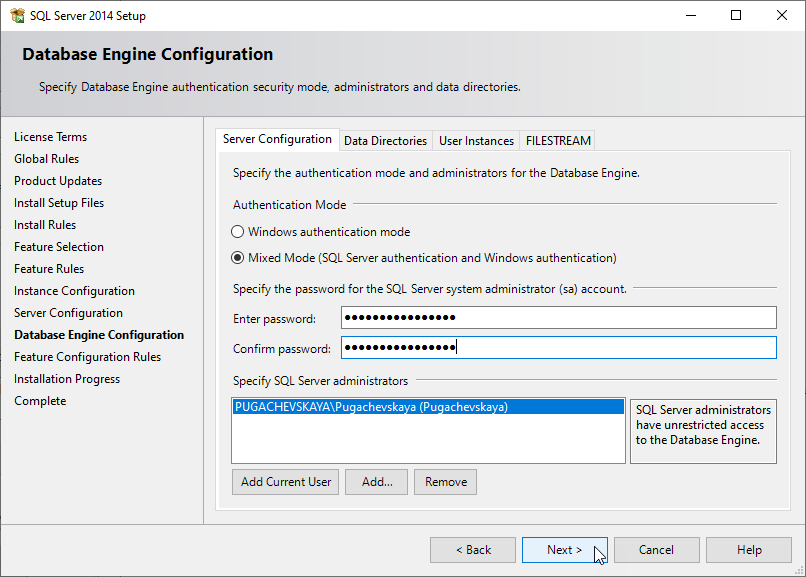The width and height of the screenshot is (806, 577).
Task: Switch to the FILESTREAM tab
Action: (x=558, y=141)
